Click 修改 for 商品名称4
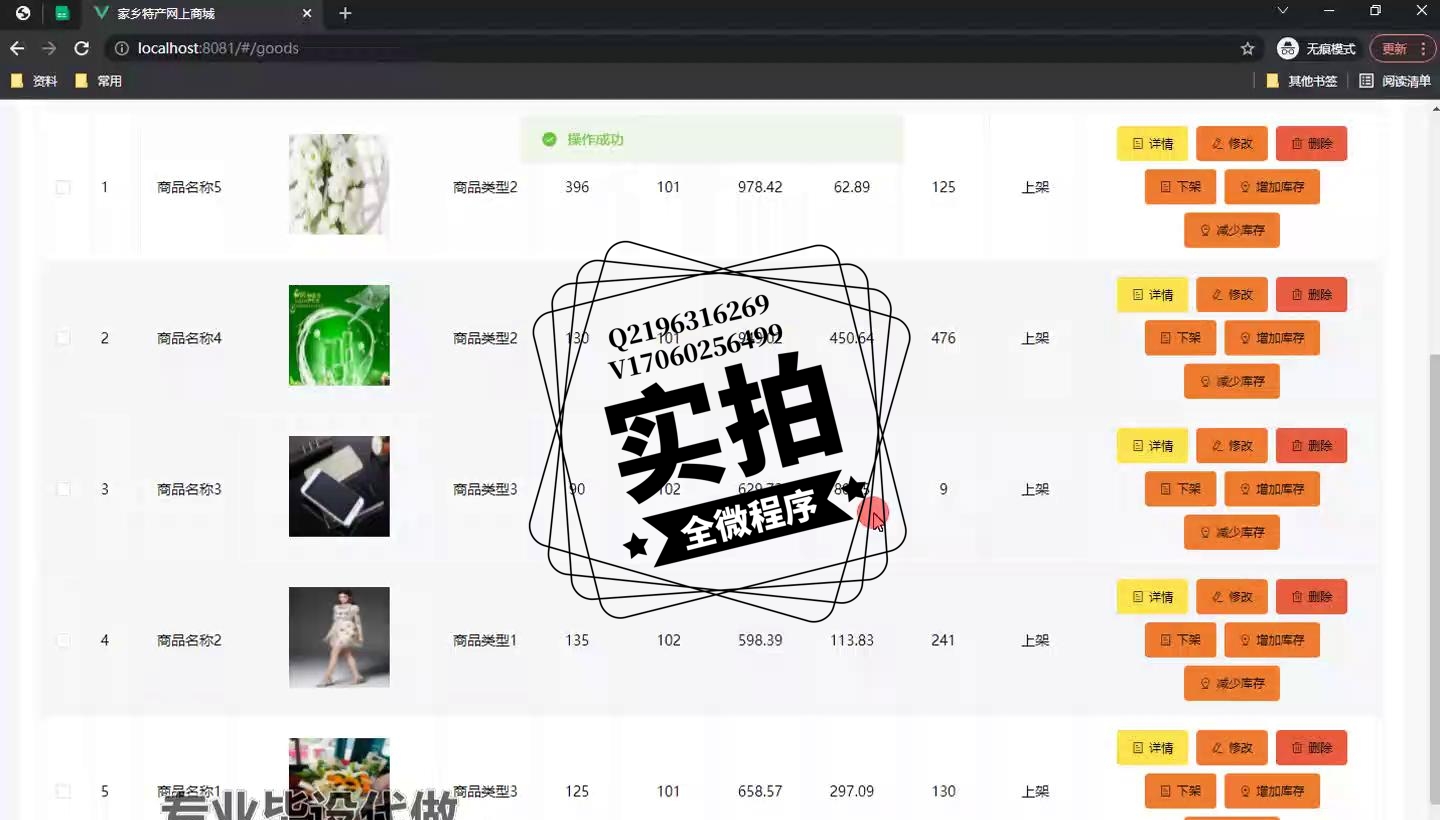Image resolution: width=1440 pixels, height=820 pixels. click(x=1232, y=294)
